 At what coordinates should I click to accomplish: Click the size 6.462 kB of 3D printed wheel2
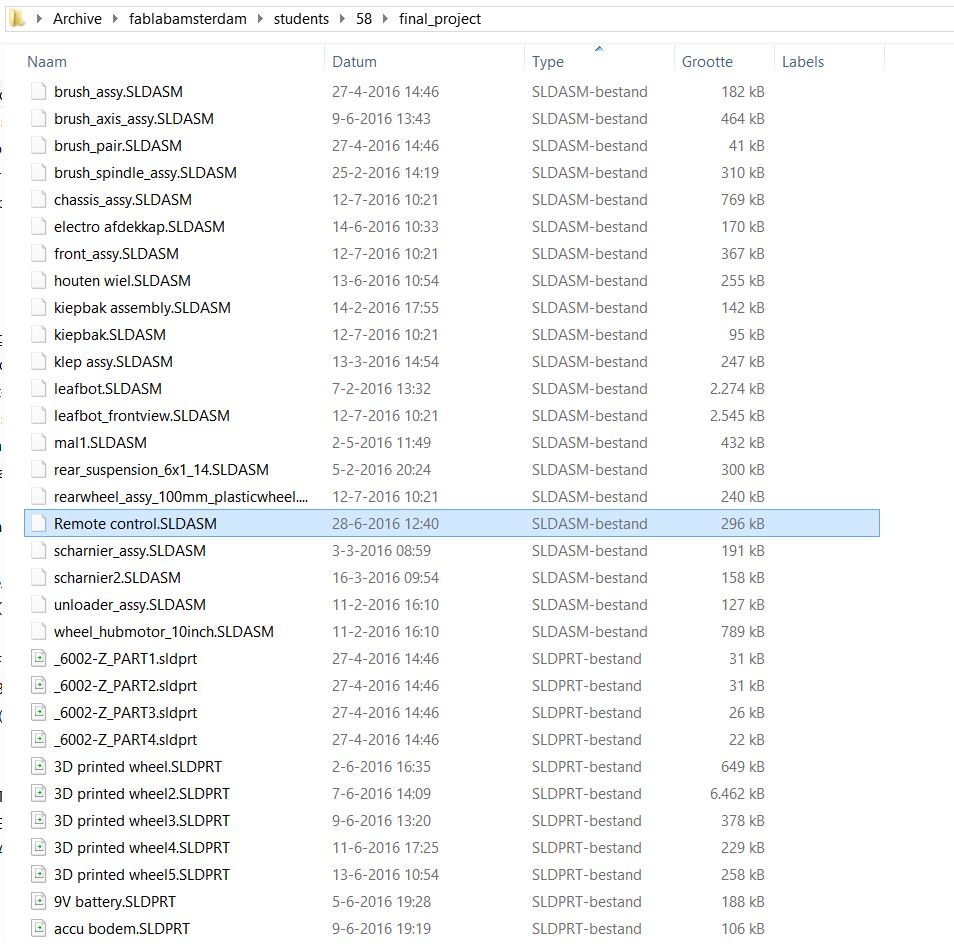pyautogui.click(x=737, y=794)
